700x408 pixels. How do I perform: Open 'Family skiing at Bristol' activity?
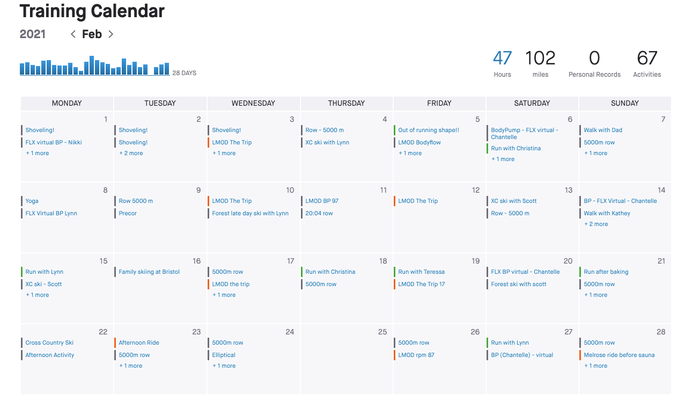[x=149, y=271]
